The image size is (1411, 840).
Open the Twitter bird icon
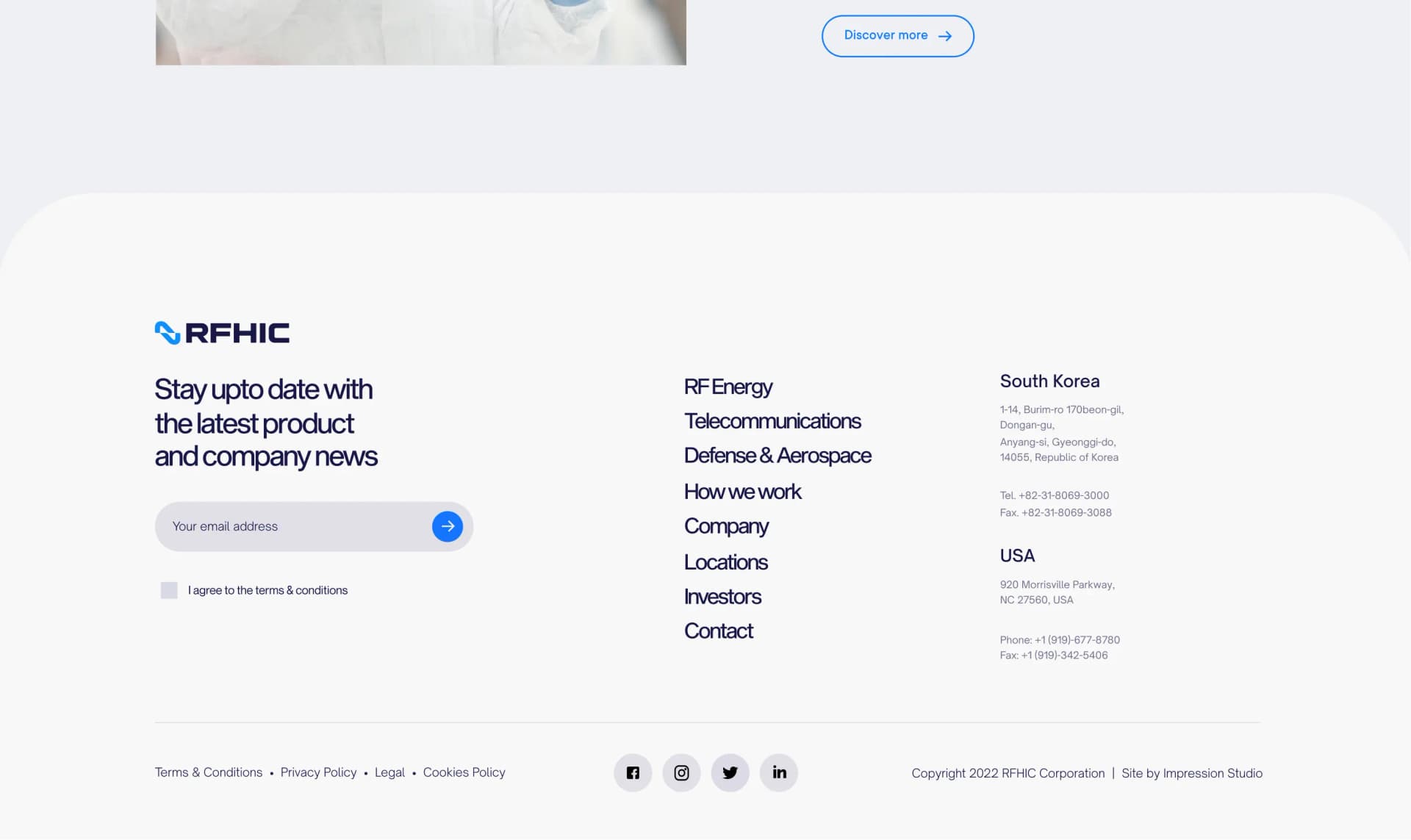730,772
